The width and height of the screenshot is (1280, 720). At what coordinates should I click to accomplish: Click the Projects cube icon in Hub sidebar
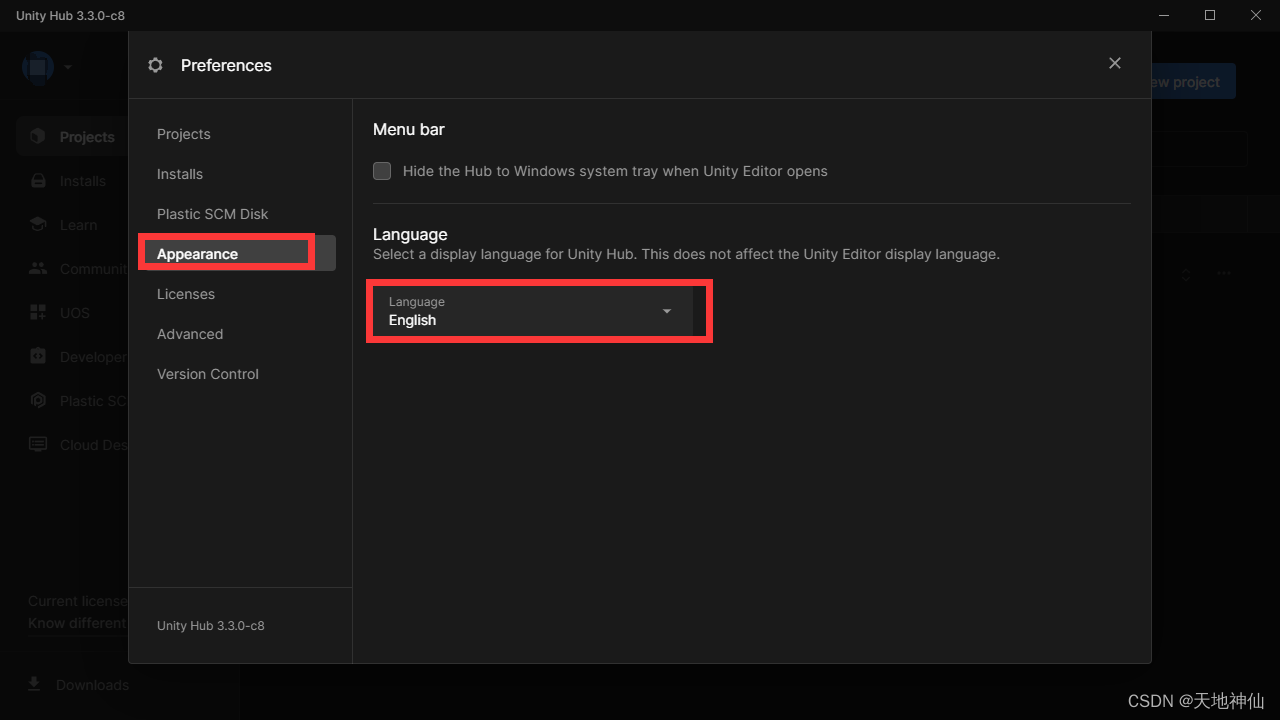click(38, 137)
